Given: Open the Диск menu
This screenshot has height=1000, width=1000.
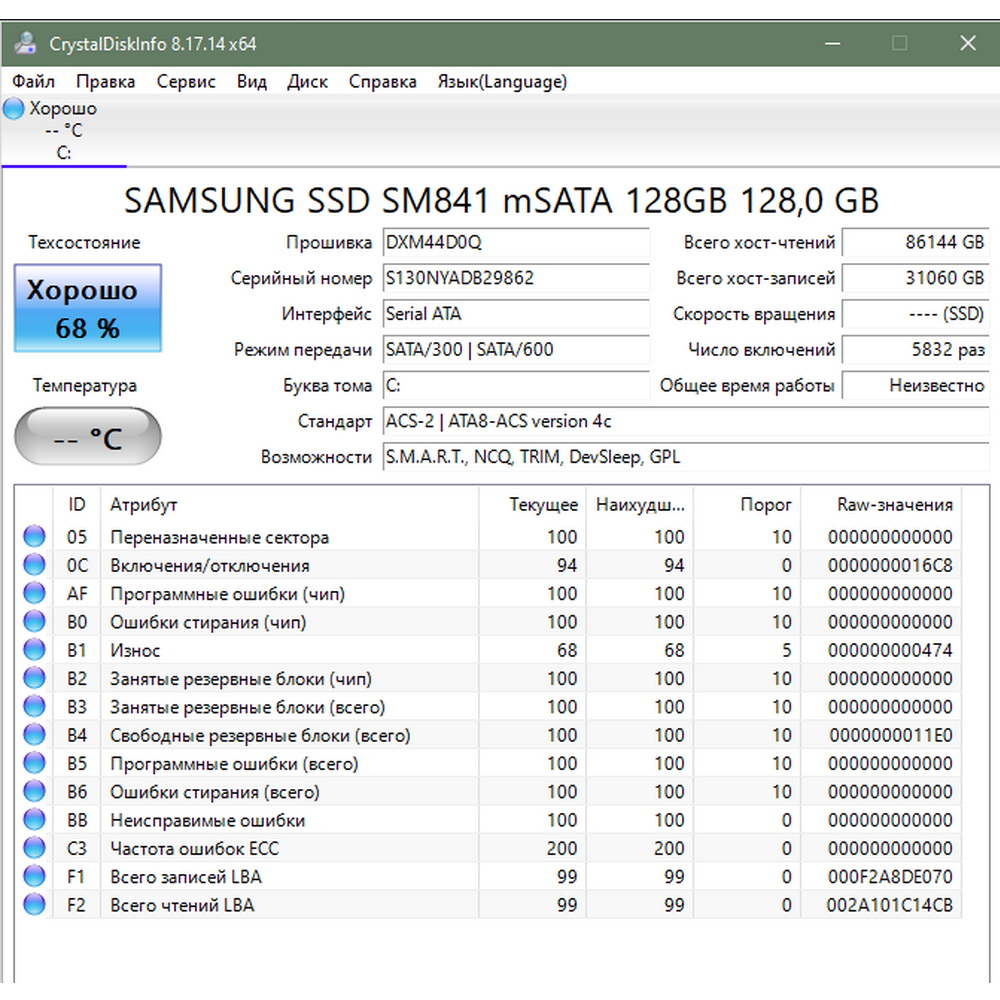Looking at the screenshot, I should click(x=307, y=82).
